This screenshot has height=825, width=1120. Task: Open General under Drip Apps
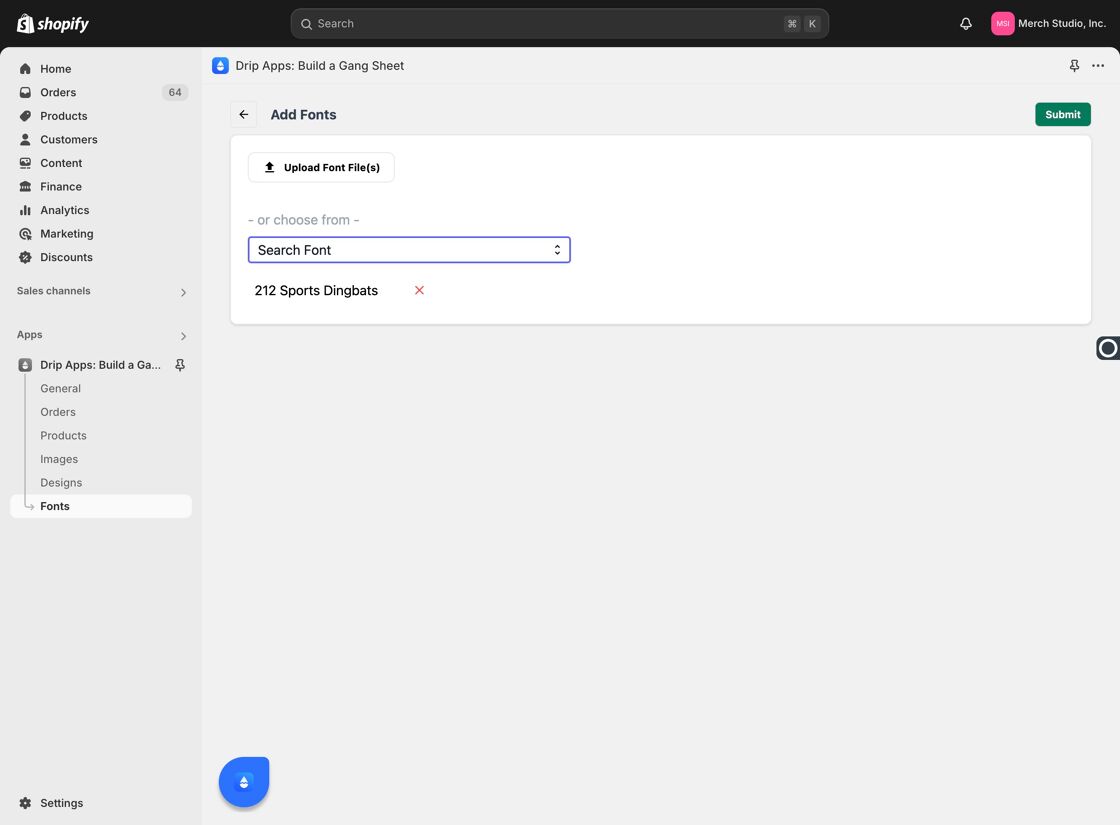[61, 389]
